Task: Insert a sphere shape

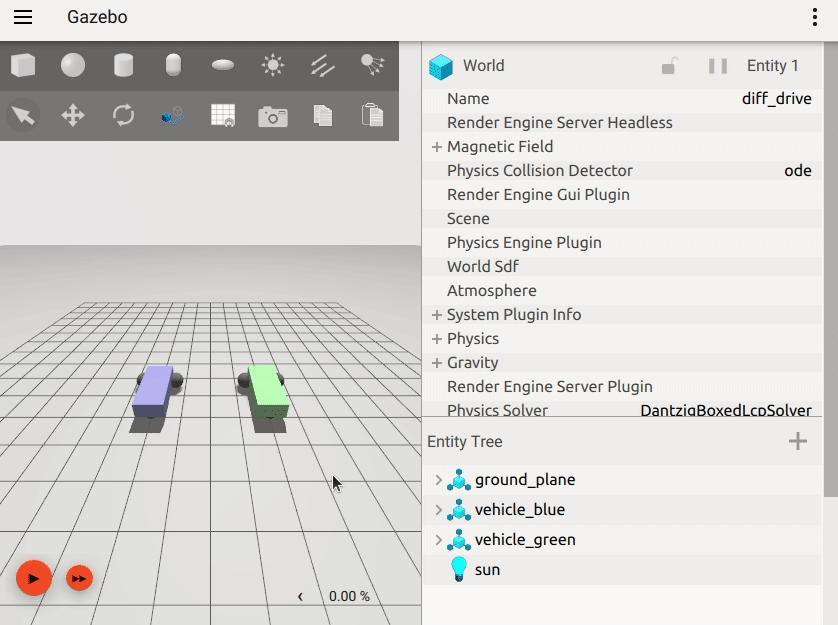Action: [73, 65]
